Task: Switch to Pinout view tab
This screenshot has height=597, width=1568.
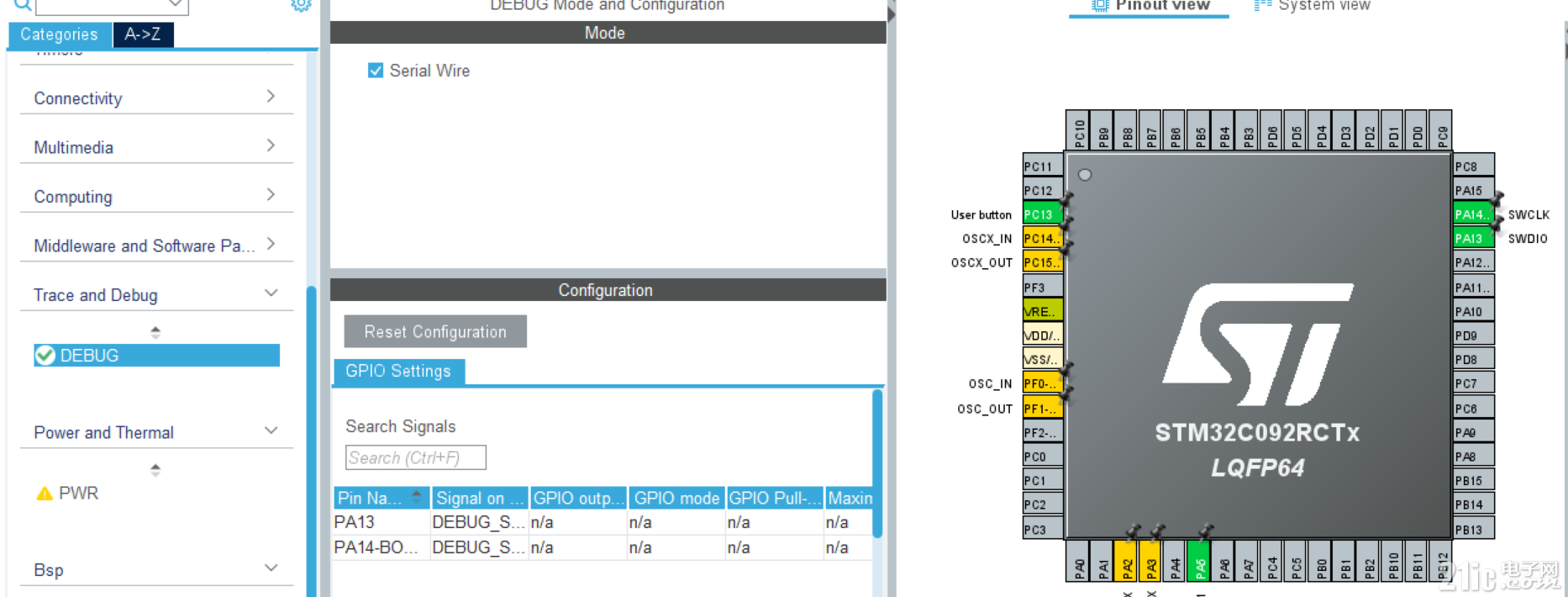Action: tap(1150, 7)
